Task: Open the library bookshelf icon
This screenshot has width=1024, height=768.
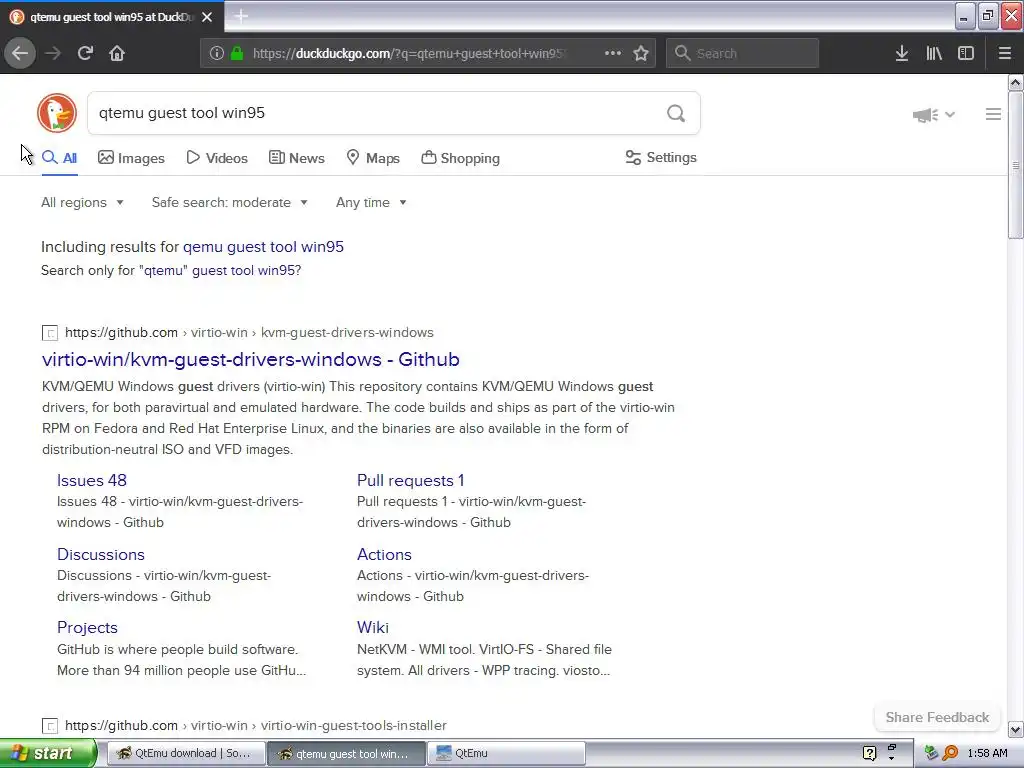Action: click(x=934, y=54)
